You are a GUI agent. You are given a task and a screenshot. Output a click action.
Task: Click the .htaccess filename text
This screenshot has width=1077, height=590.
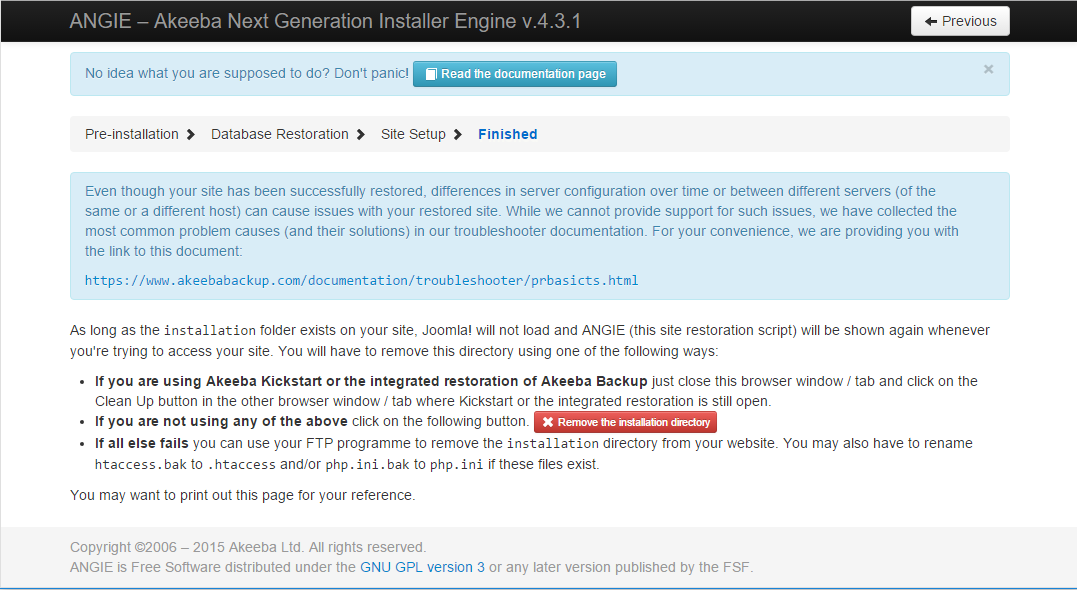tap(242, 464)
